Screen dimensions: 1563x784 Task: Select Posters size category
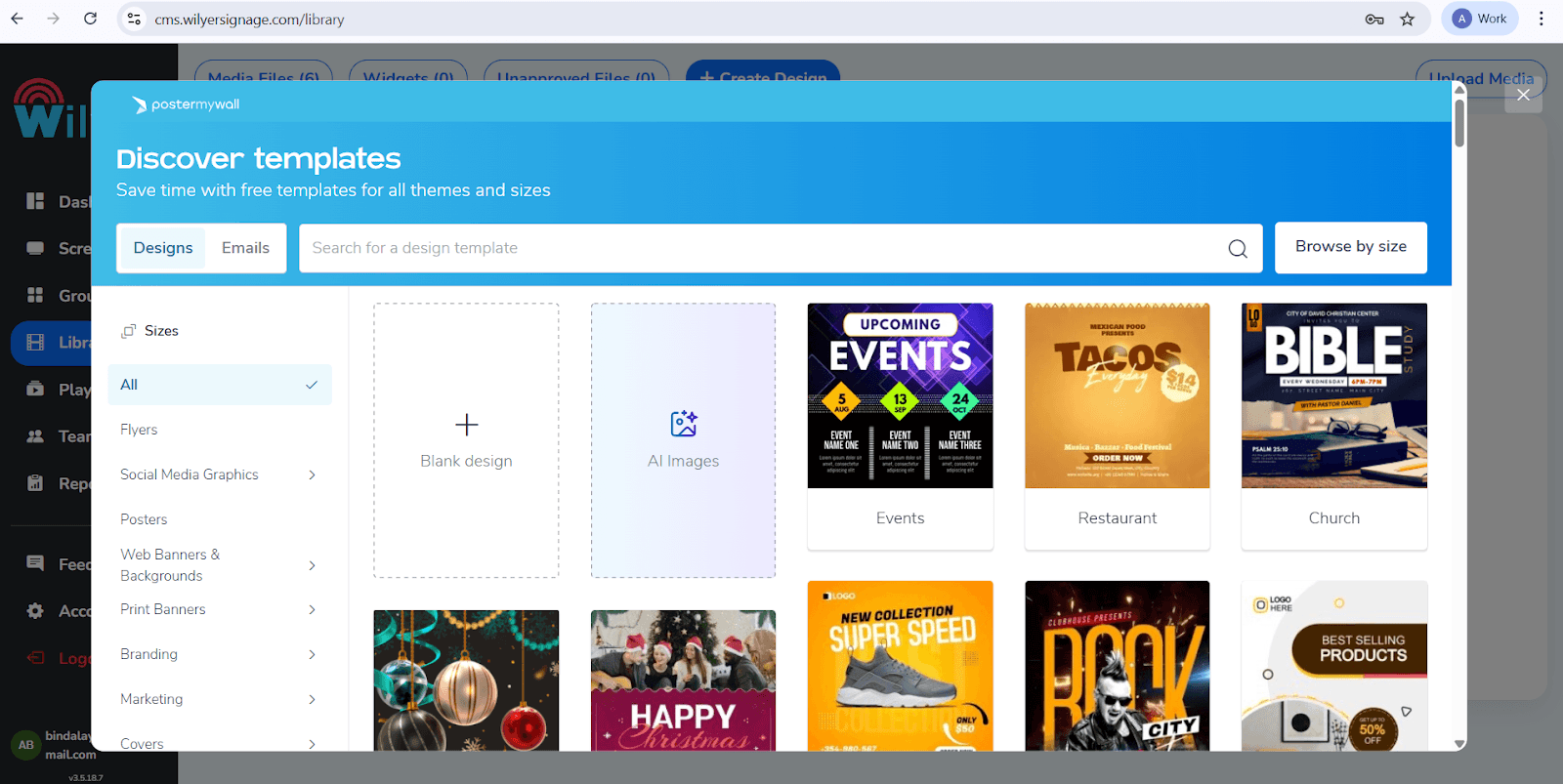pyautogui.click(x=144, y=519)
